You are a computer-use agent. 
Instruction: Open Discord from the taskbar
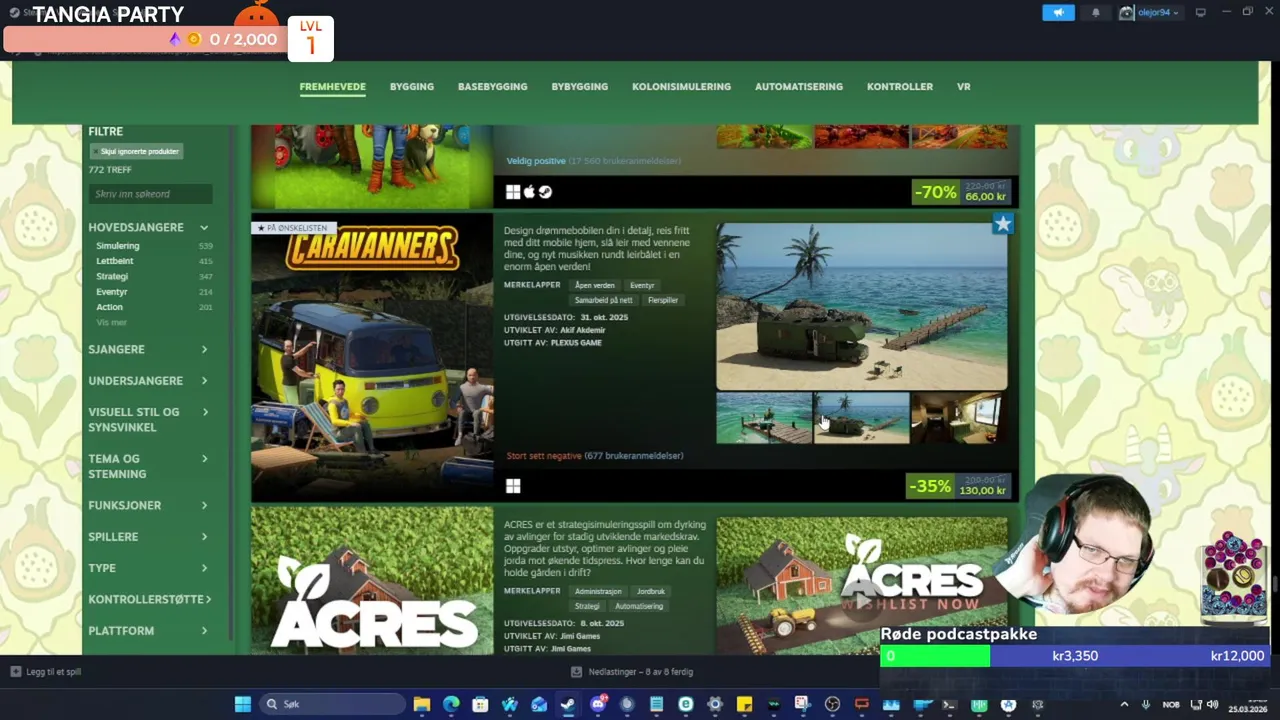(x=598, y=704)
